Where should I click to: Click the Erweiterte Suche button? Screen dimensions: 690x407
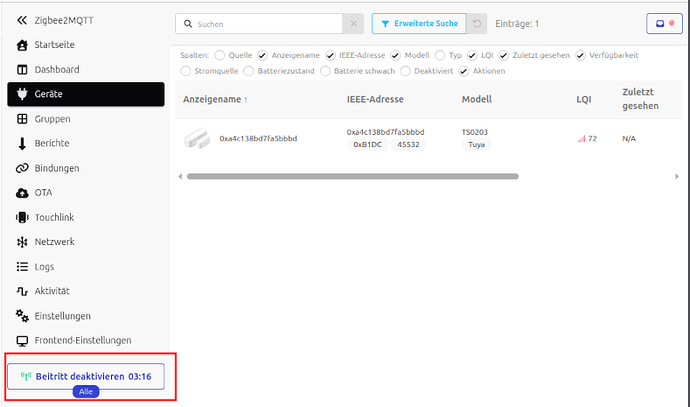418,23
